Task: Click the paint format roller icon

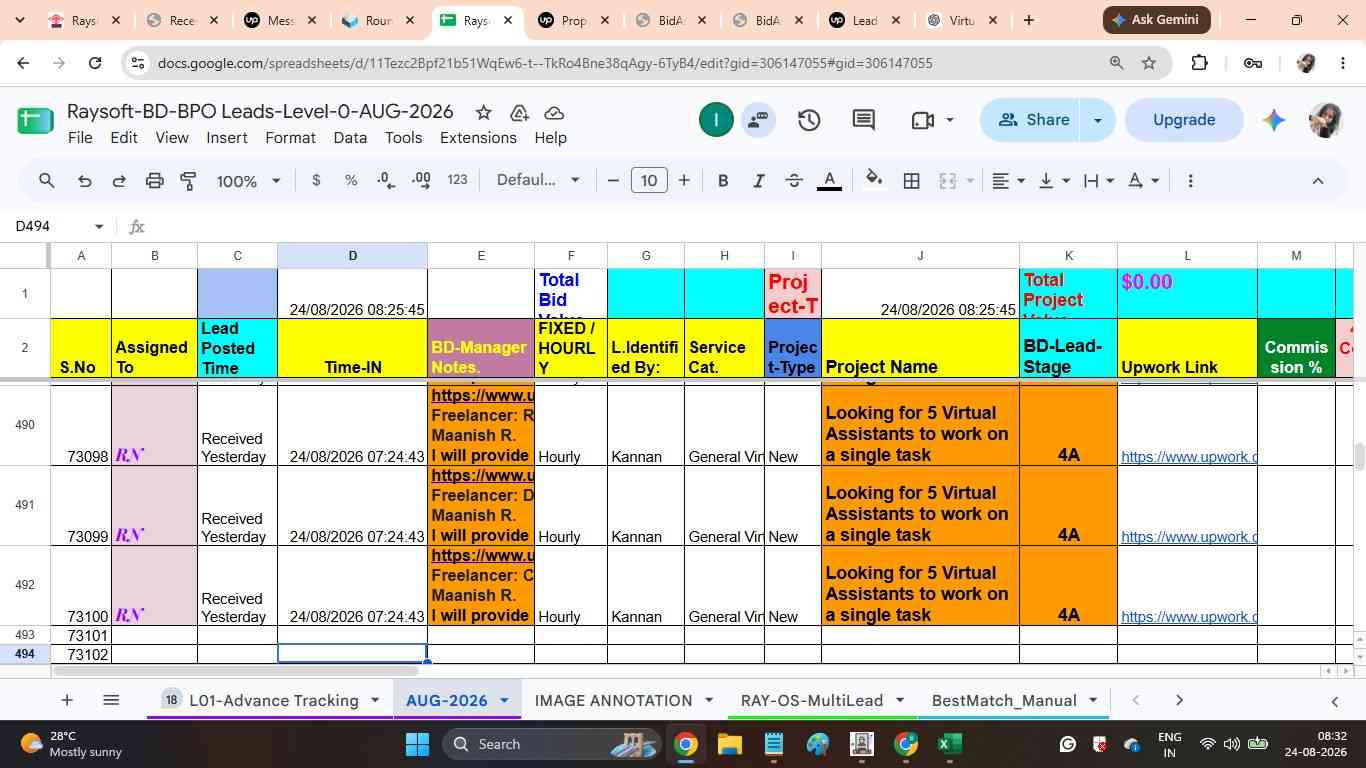Action: click(x=188, y=181)
